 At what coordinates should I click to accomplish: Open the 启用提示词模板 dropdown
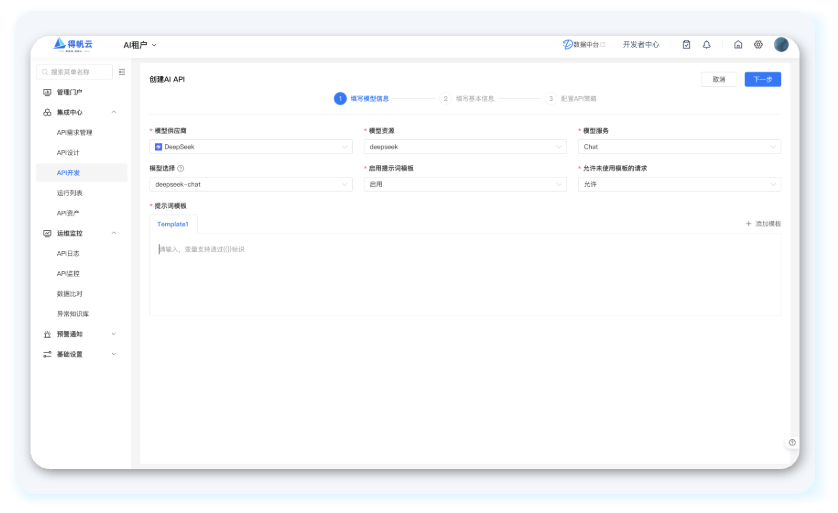point(465,184)
